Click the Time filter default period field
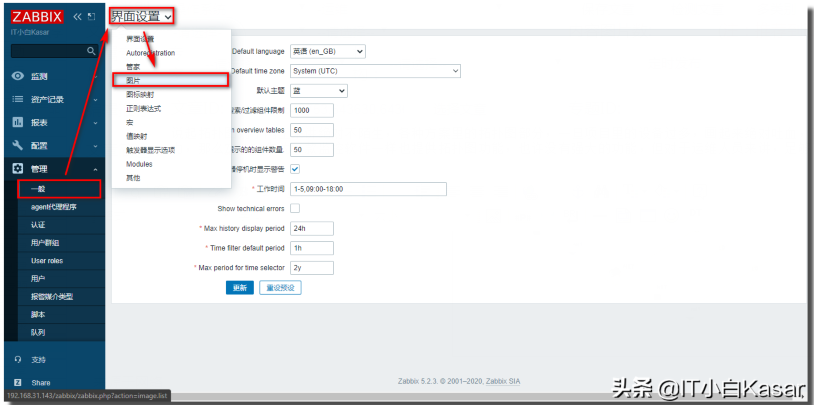 coord(312,248)
